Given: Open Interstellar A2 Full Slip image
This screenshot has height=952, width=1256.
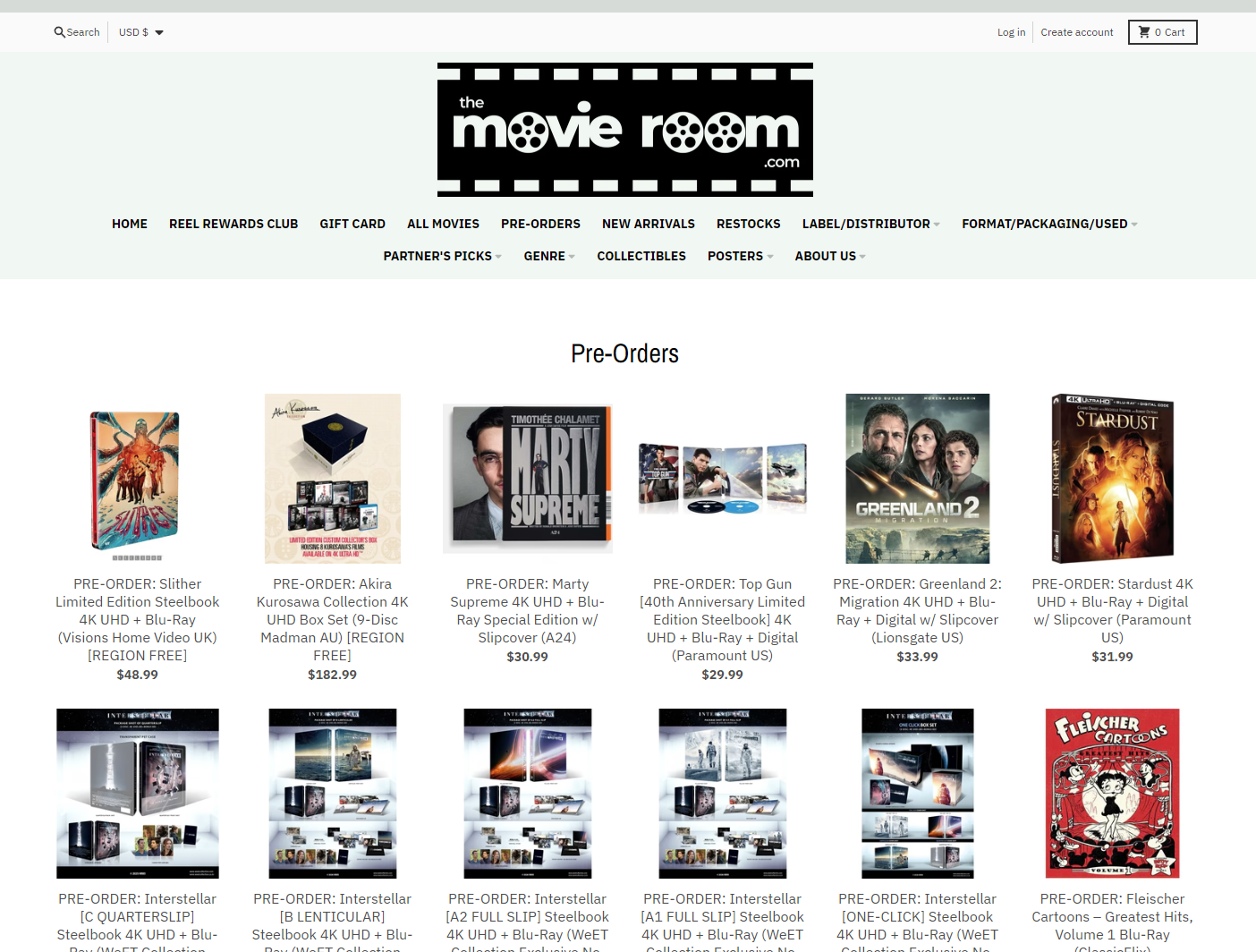Looking at the screenshot, I should tap(528, 794).
